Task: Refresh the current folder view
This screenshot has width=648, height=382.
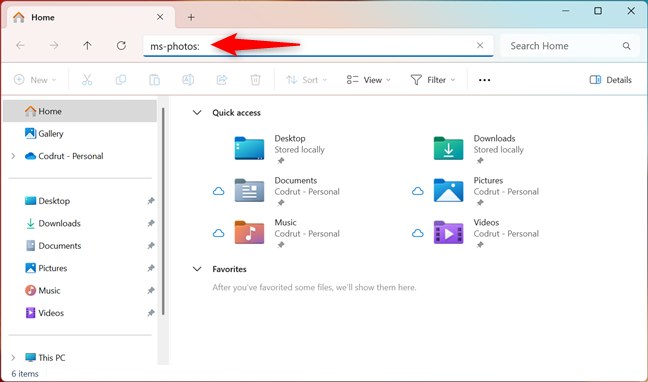Action: pos(121,45)
